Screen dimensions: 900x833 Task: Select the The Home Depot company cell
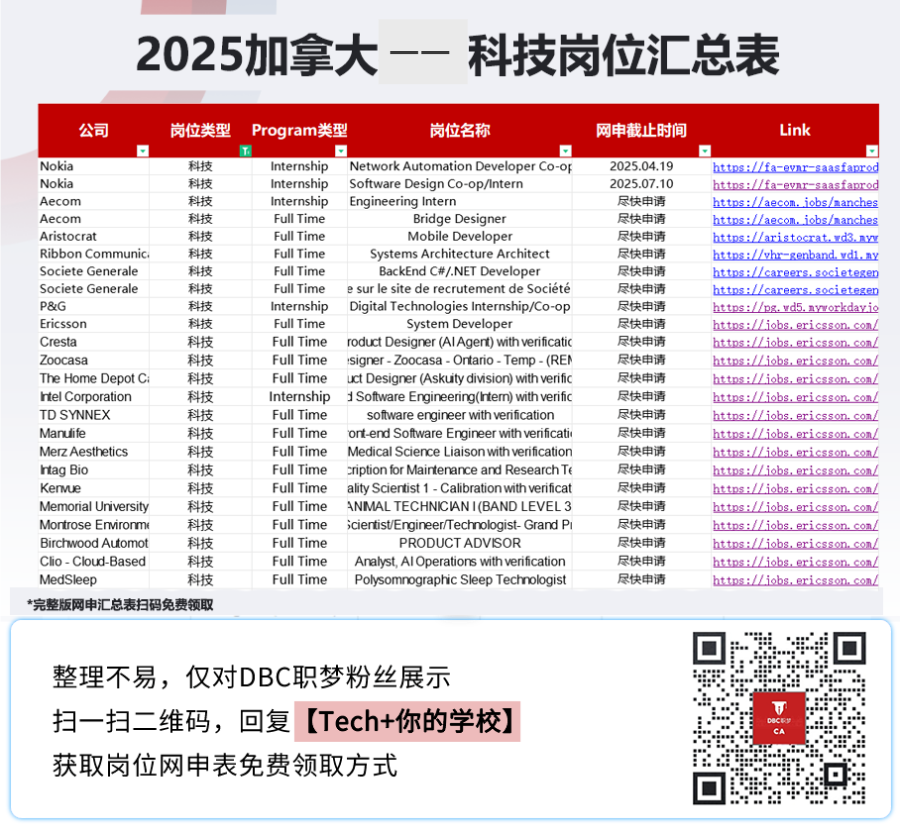(x=94, y=378)
